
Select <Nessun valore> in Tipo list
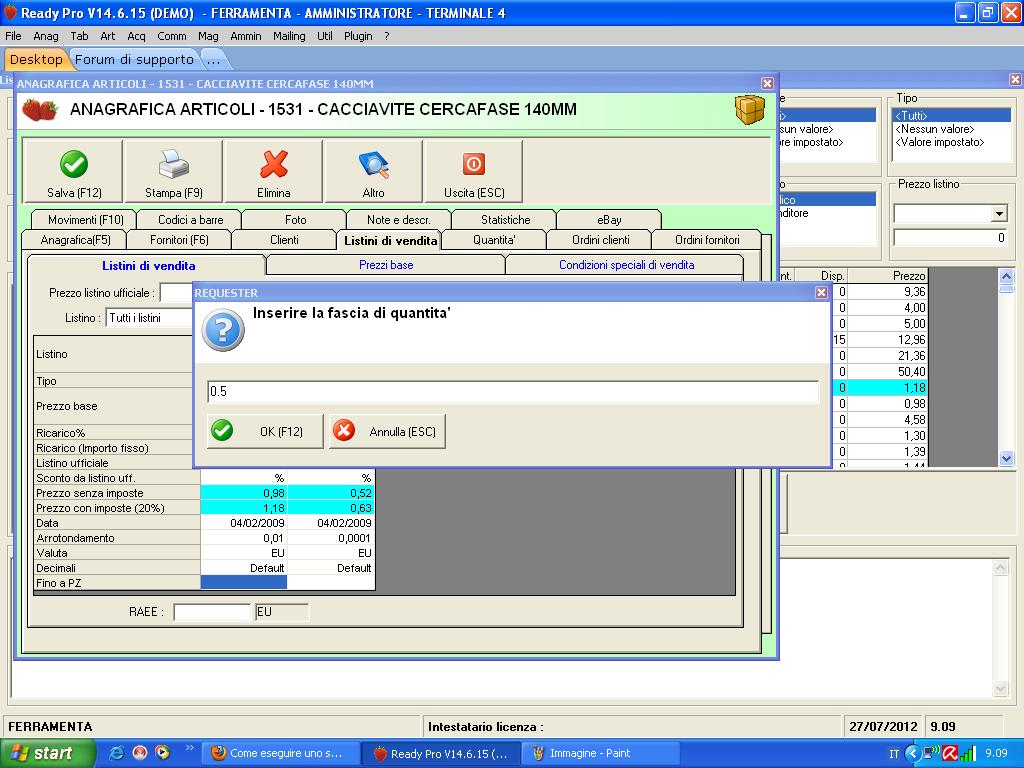(935, 129)
